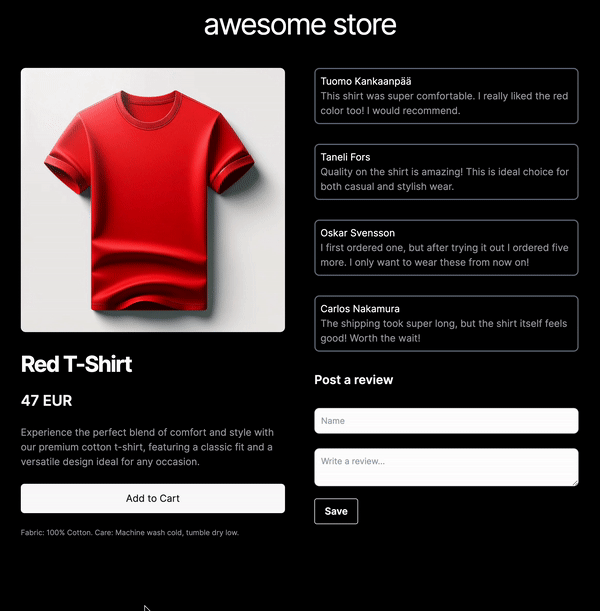
Task: Click the Write a review text area
Action: pos(446,467)
